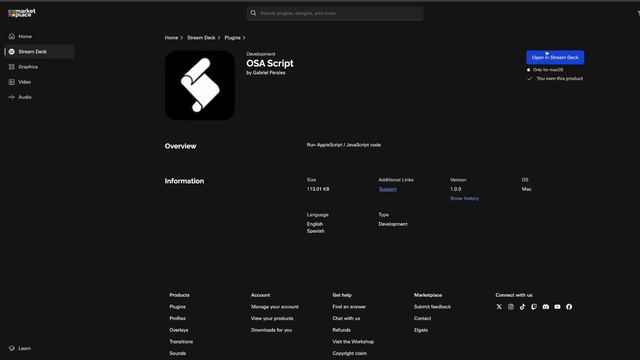Click the OSA Script title text
The height and width of the screenshot is (360, 640).
click(x=270, y=63)
